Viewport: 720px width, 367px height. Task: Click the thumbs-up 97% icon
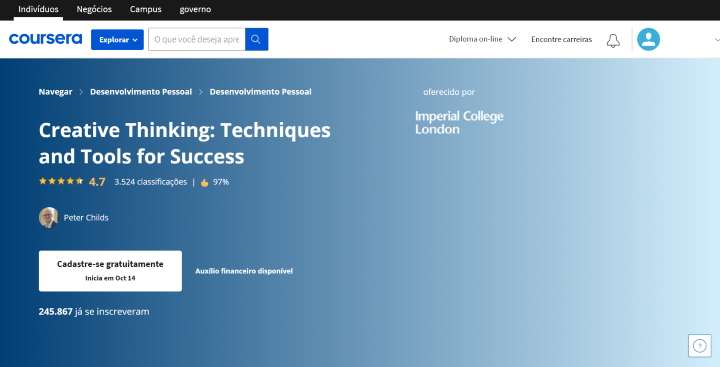click(204, 182)
